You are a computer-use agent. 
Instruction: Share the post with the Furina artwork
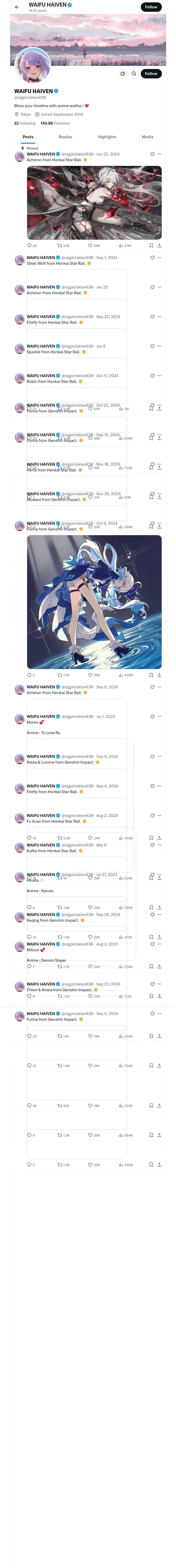click(159, 675)
